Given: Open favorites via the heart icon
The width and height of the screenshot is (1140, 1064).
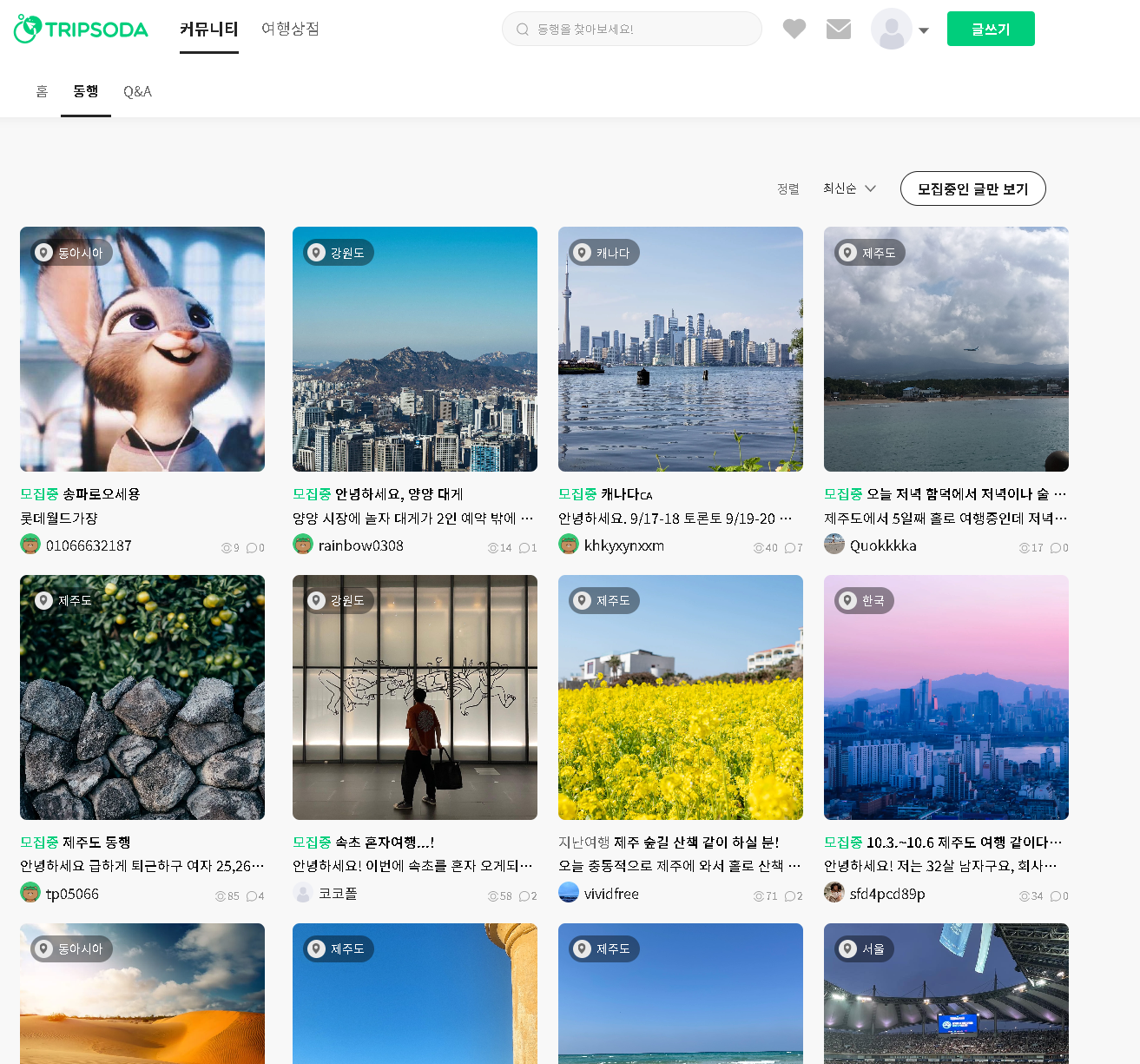Looking at the screenshot, I should [x=794, y=29].
